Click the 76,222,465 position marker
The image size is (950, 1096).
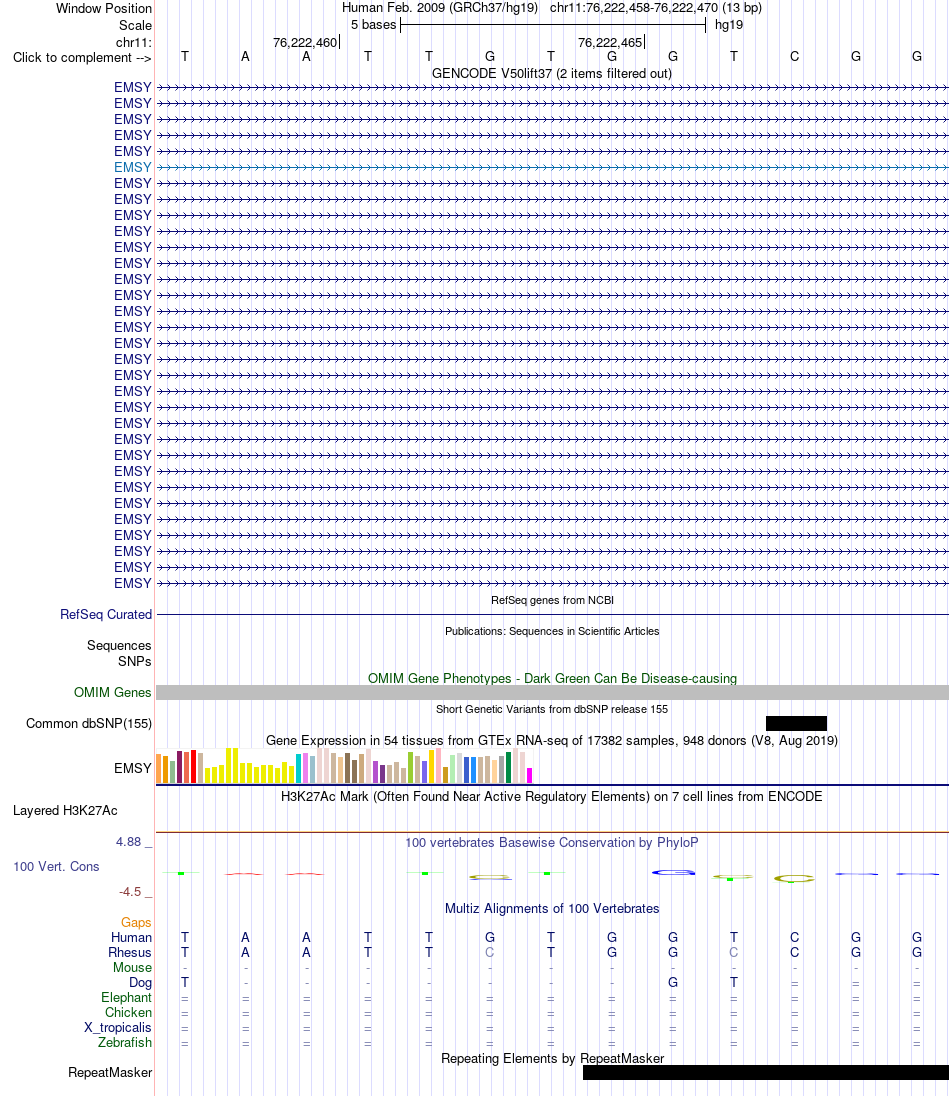pyautogui.click(x=610, y=43)
